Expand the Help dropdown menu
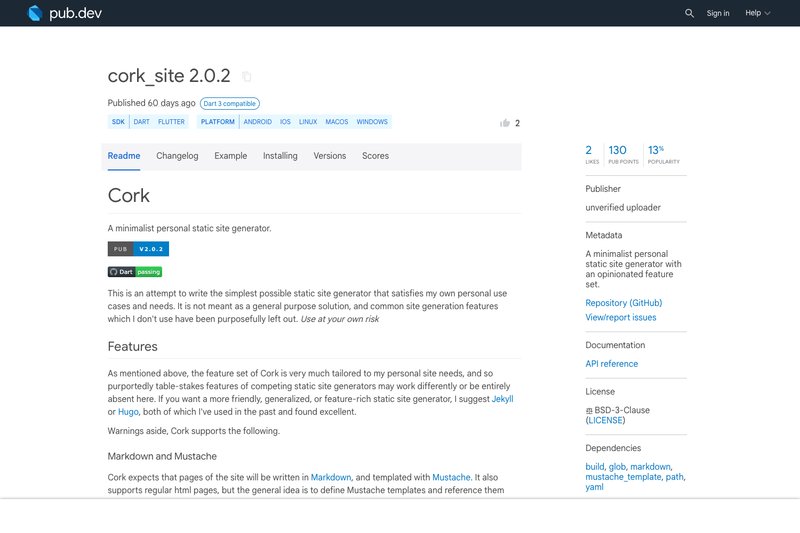Viewport: 800px width, 533px height. click(757, 13)
